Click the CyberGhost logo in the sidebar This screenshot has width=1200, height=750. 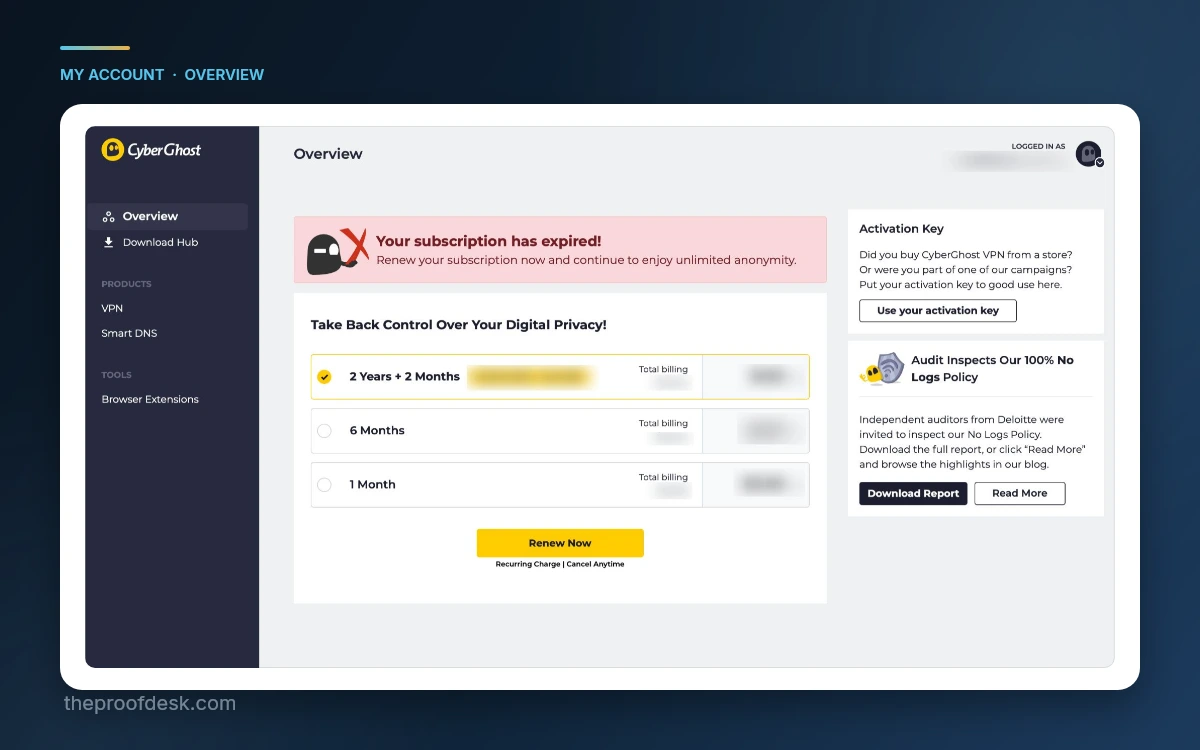(x=151, y=150)
